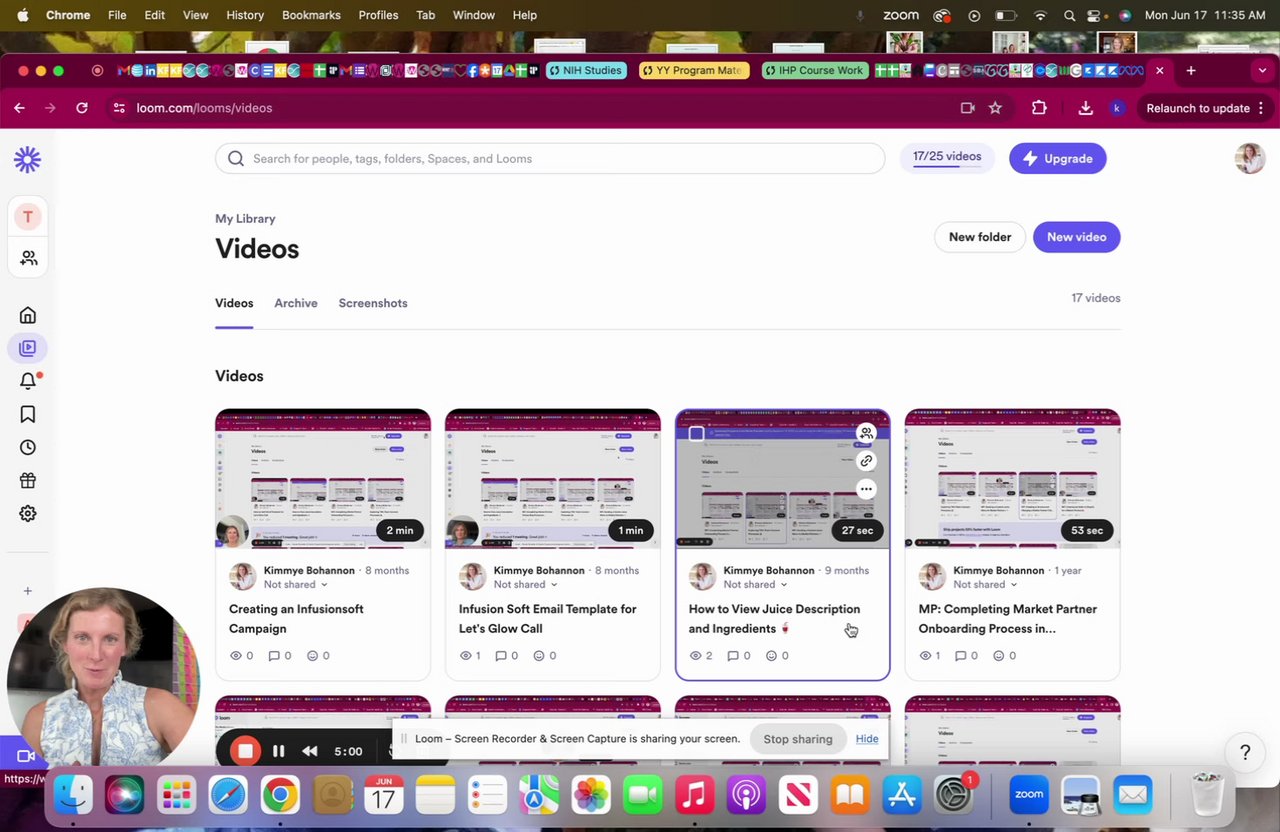1280x832 pixels.
Task: Click comments icon on Infusionsoft Campaign card
Action: (272, 656)
